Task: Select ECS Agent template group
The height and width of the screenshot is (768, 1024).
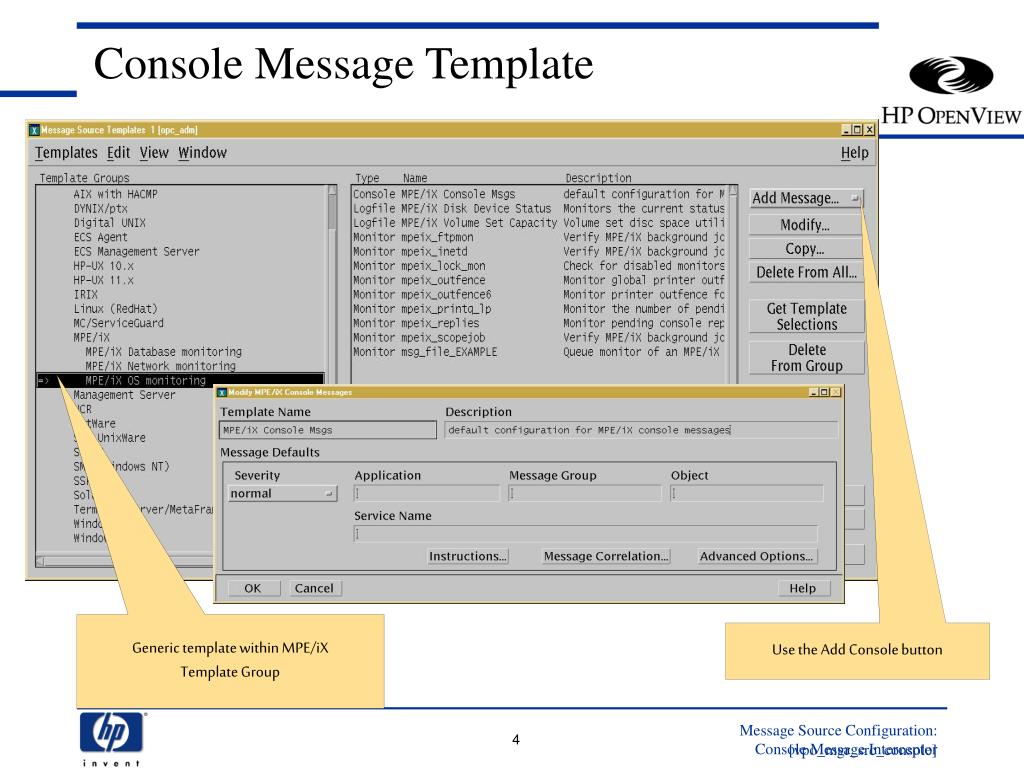Action: 100,237
